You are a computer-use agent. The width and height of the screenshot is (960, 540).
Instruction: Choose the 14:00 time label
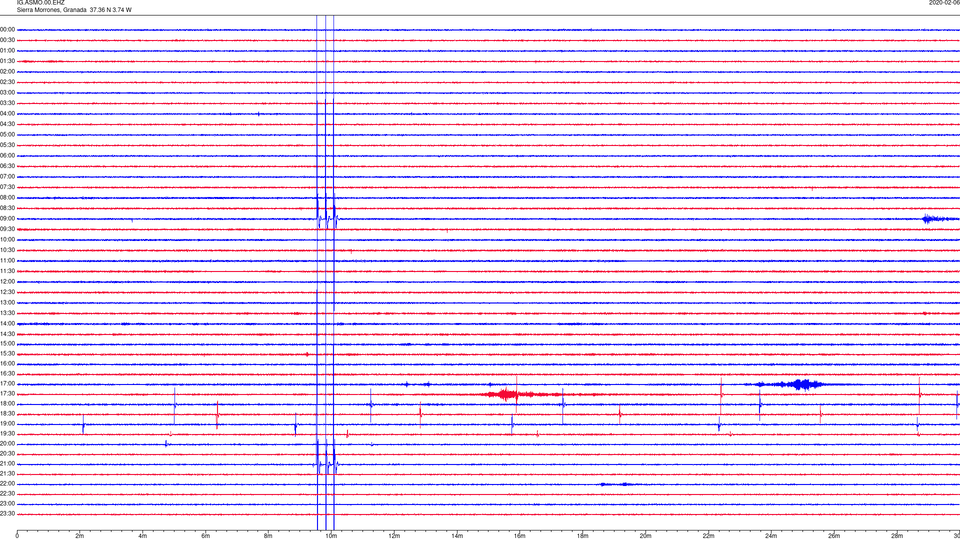tap(7, 323)
